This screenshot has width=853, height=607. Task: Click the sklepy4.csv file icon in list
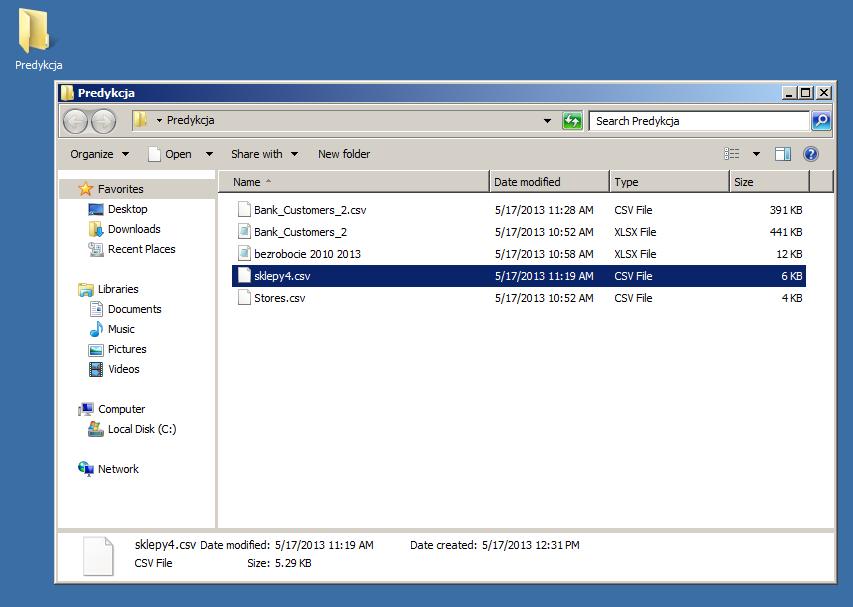click(x=244, y=276)
